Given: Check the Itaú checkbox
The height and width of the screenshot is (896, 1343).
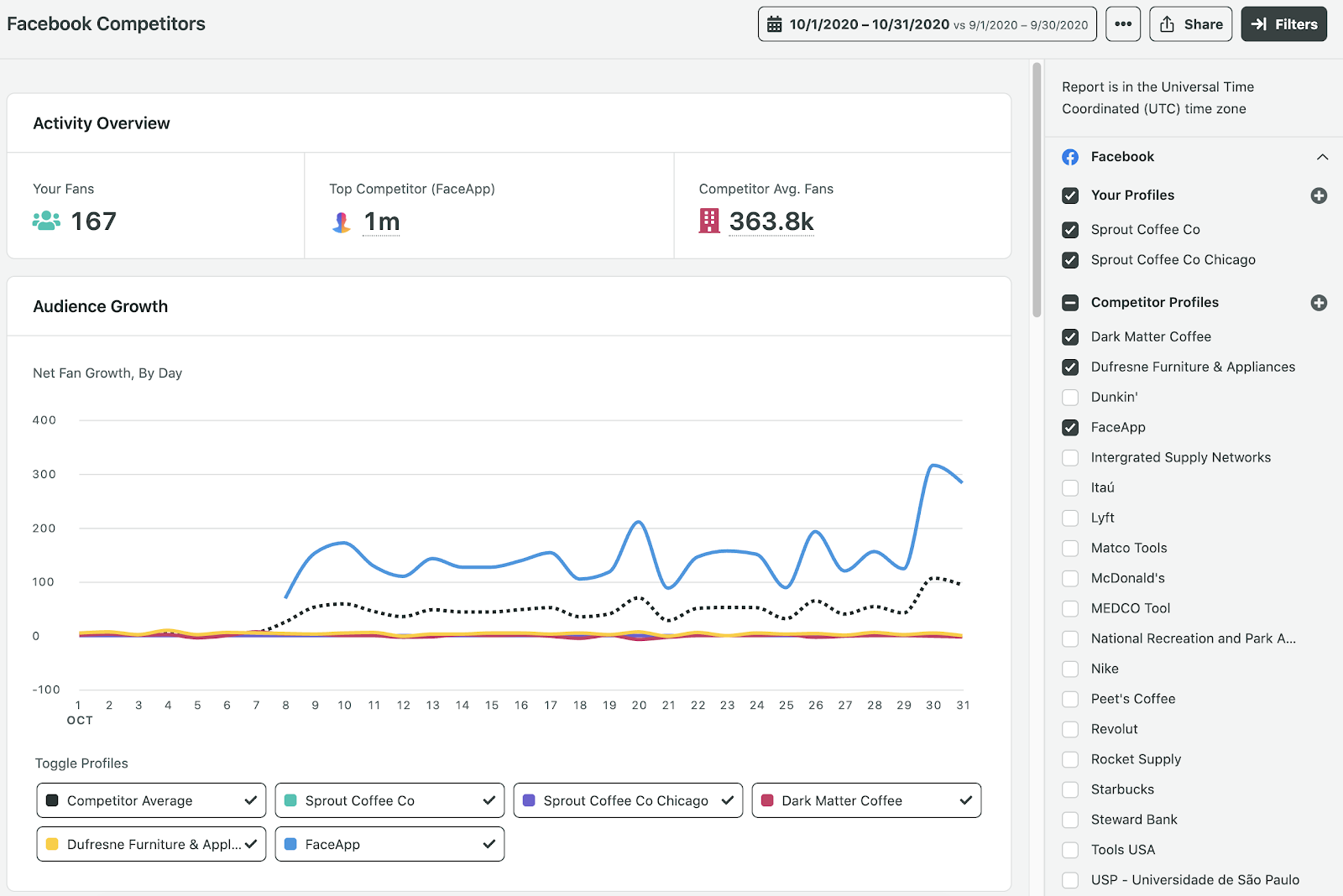Looking at the screenshot, I should pyautogui.click(x=1070, y=488).
